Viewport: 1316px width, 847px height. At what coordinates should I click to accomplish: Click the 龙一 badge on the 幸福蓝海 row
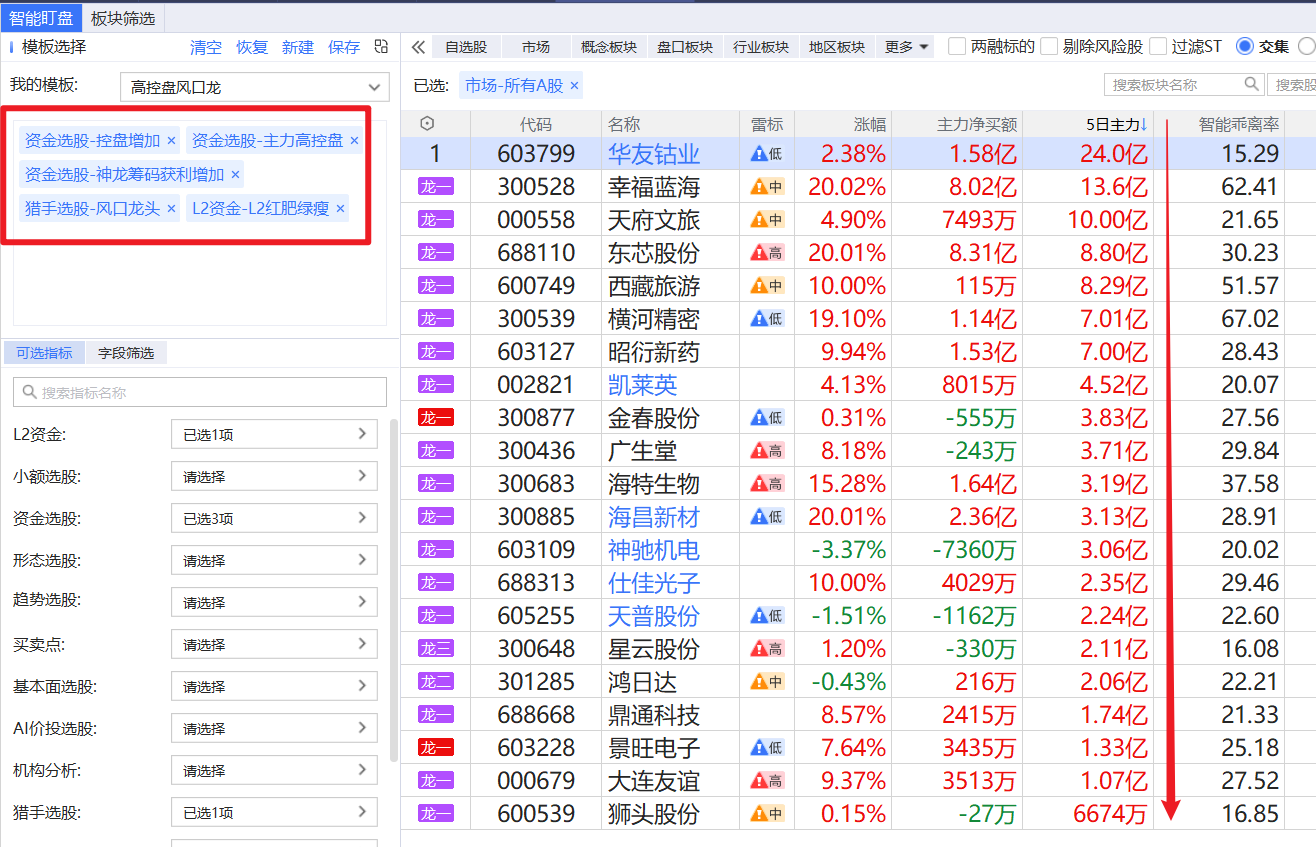coord(436,187)
